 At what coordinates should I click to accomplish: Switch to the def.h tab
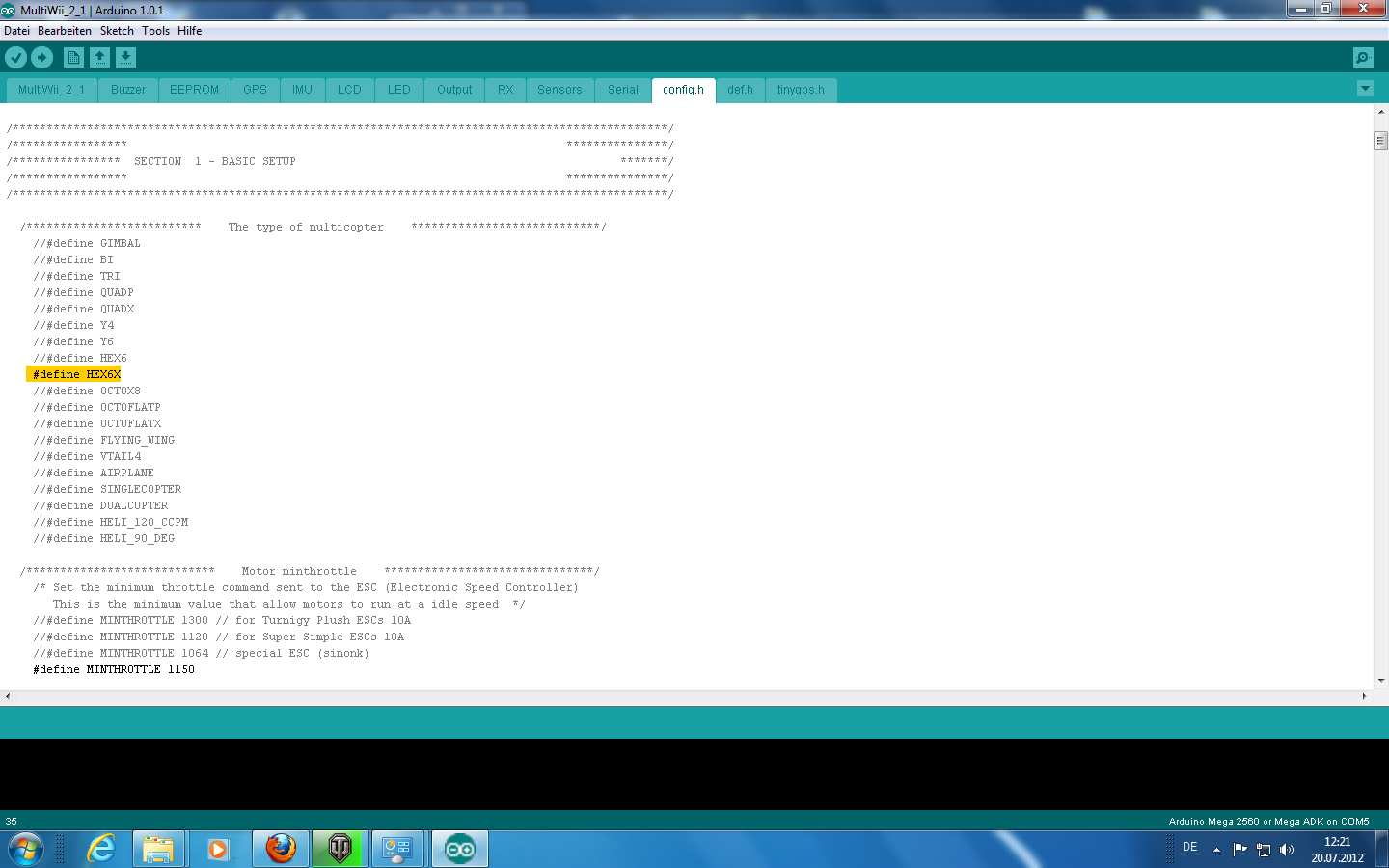(740, 89)
